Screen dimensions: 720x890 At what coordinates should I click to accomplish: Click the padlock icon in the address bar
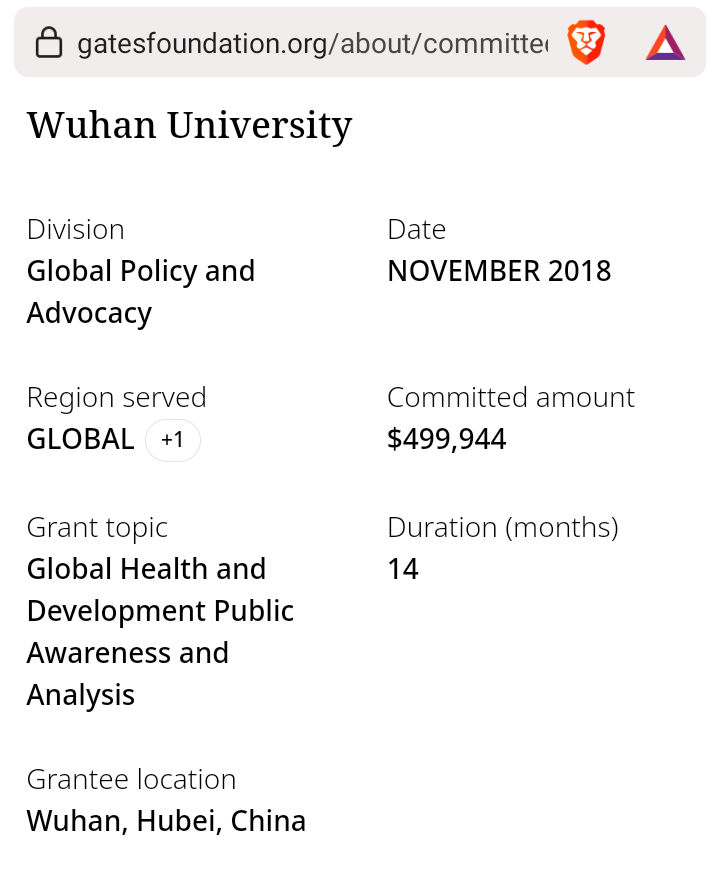coord(48,43)
